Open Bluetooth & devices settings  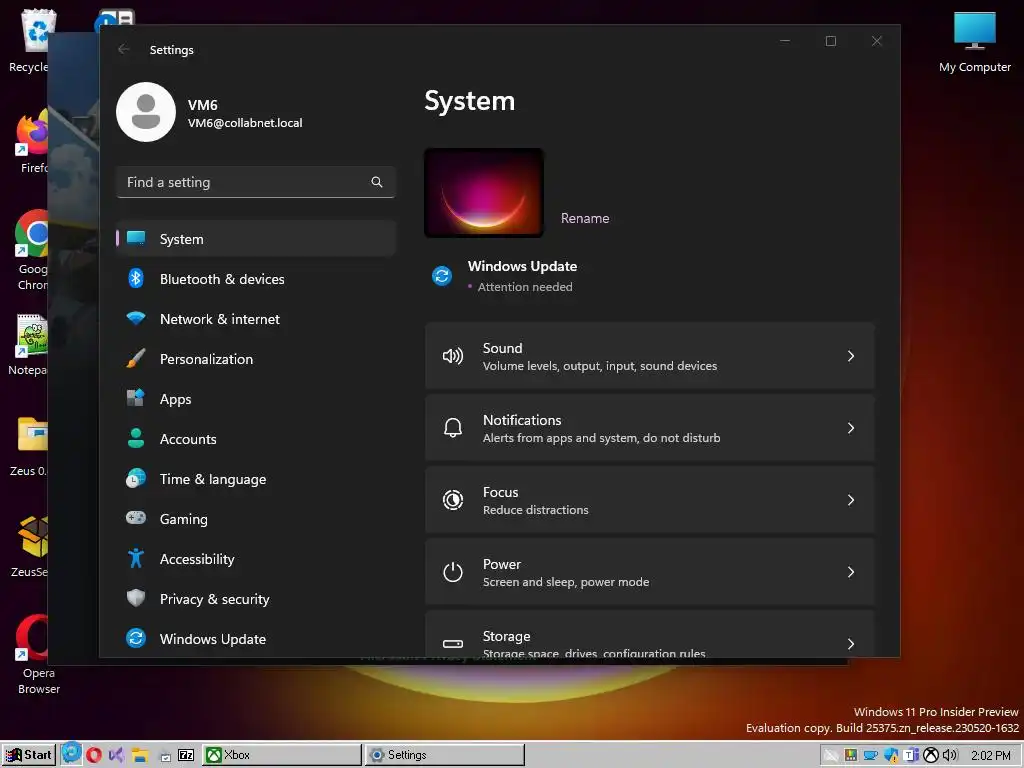coord(256,279)
